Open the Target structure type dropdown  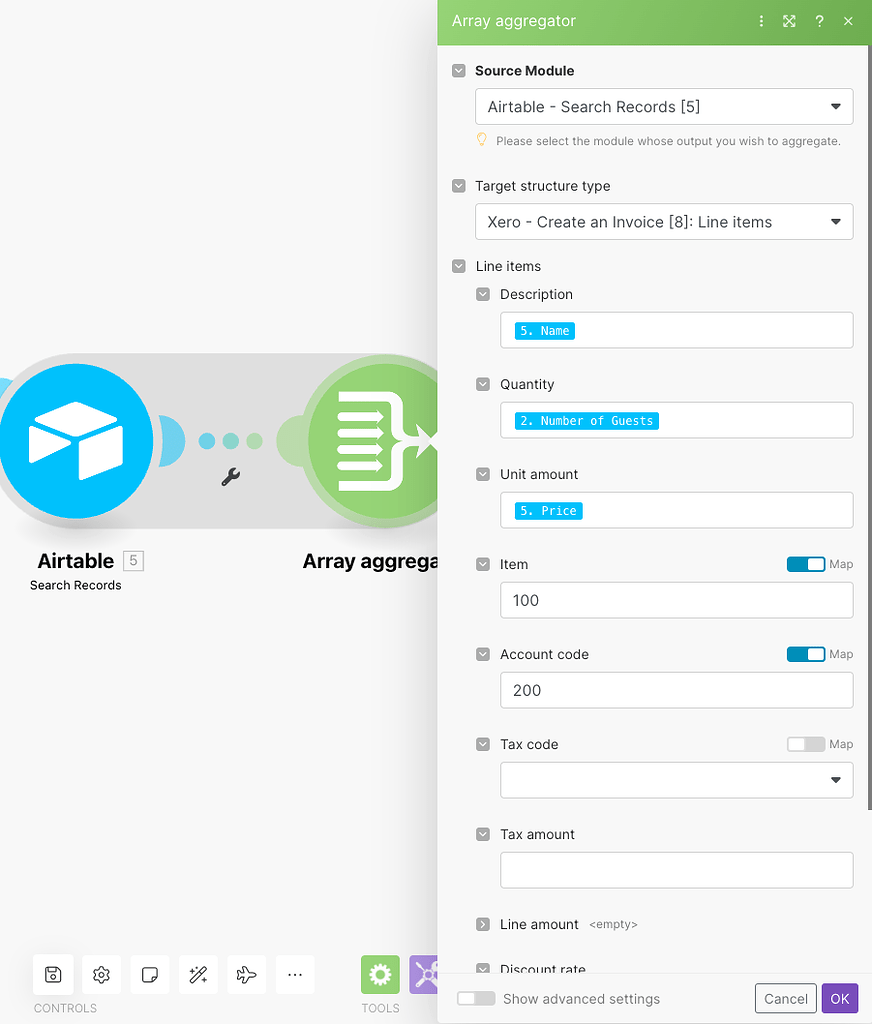coord(664,222)
